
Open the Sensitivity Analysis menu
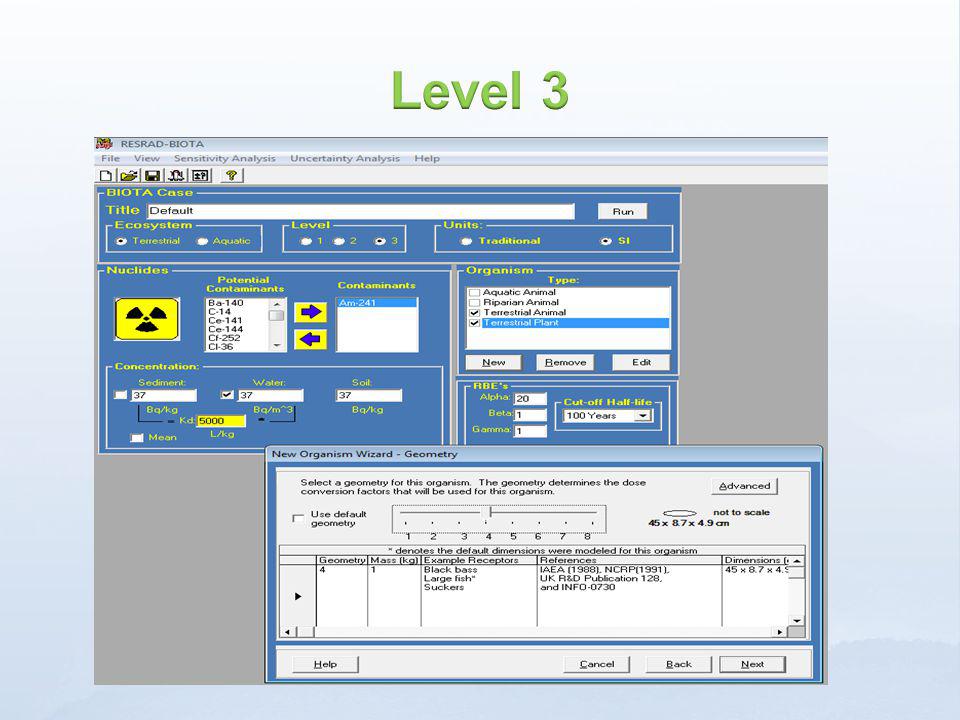(x=225, y=159)
